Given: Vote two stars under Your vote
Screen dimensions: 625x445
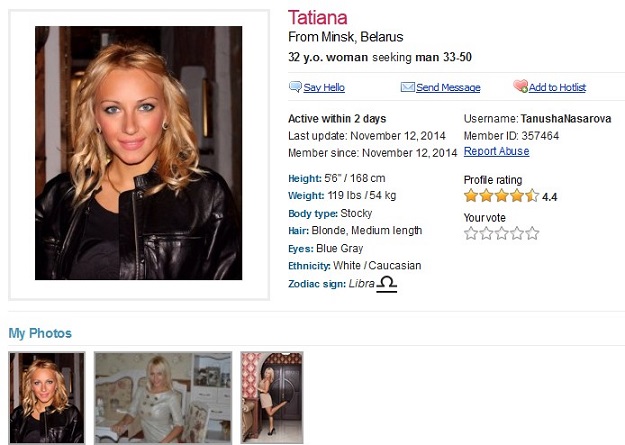Looking at the screenshot, I should pos(486,233).
